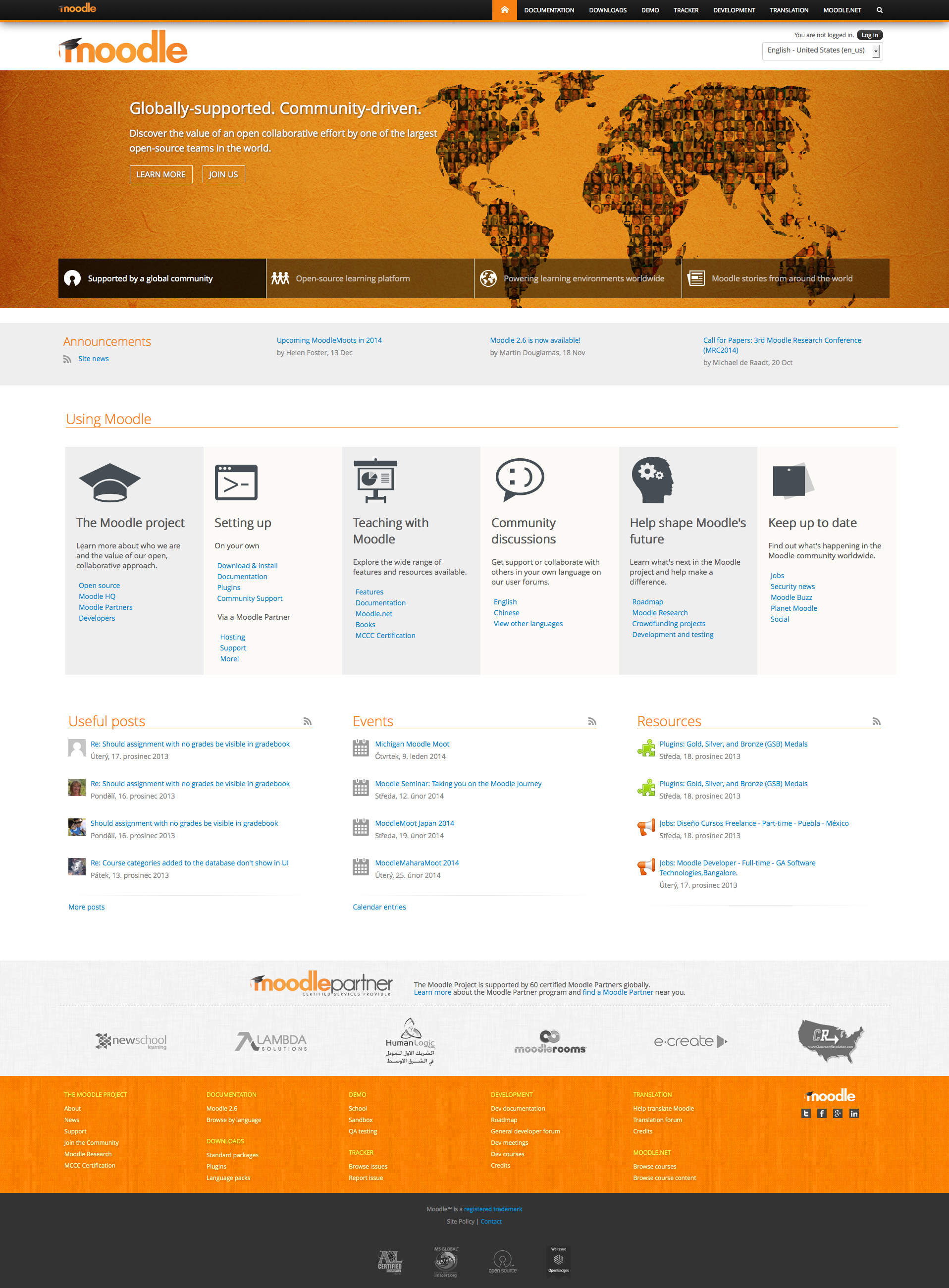Open the Downloads menu item
Viewport: 949px width, 1288px height.
pyautogui.click(x=608, y=10)
